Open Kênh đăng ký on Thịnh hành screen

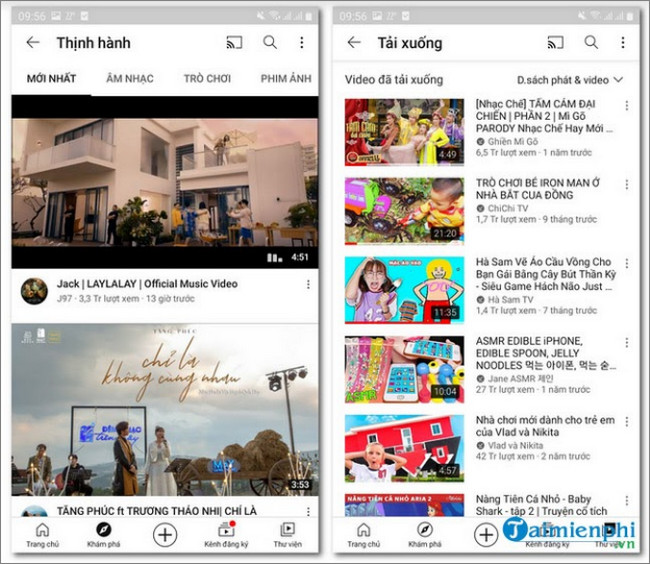coord(226,535)
